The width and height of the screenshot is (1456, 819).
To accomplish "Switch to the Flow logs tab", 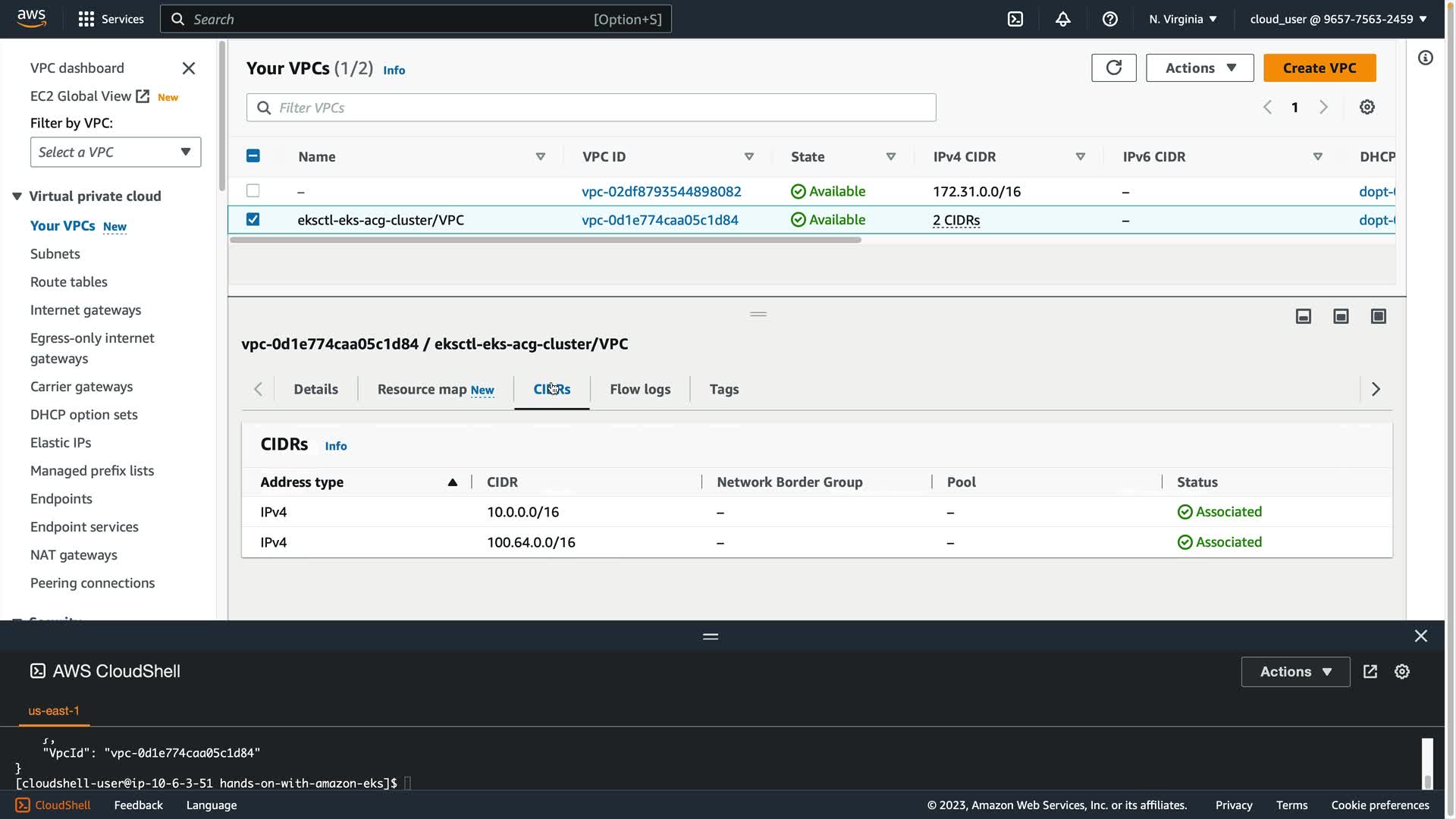I will point(639,389).
